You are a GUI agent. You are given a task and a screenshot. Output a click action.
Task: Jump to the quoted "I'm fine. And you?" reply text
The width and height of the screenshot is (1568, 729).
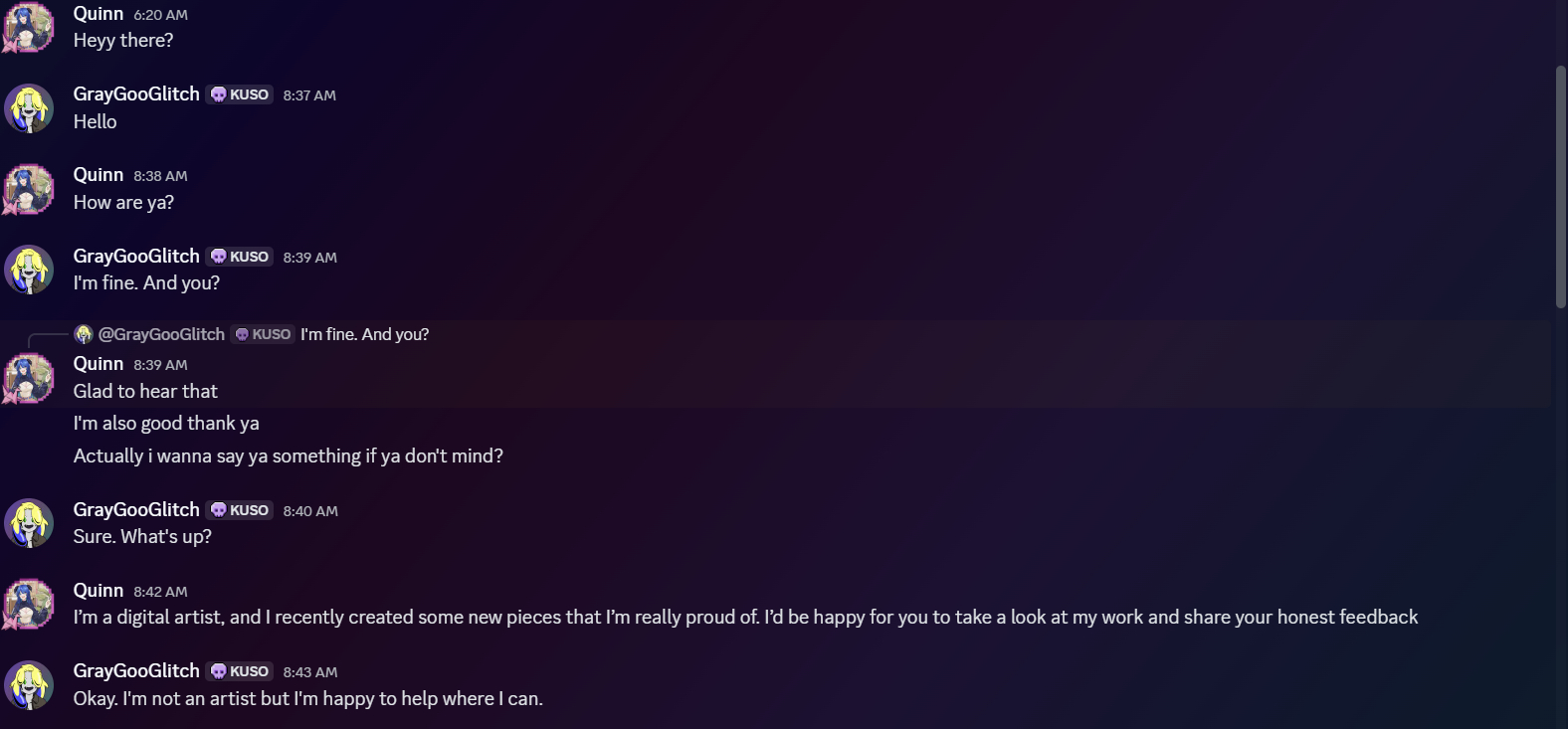click(365, 334)
